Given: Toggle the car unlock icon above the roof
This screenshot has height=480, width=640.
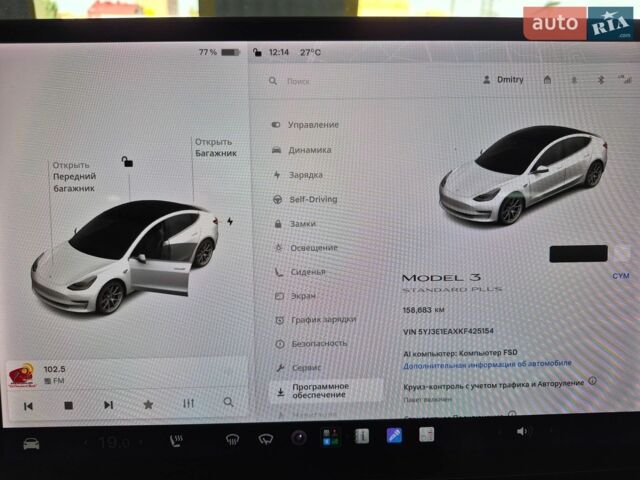Looking at the screenshot, I should pos(127,162).
